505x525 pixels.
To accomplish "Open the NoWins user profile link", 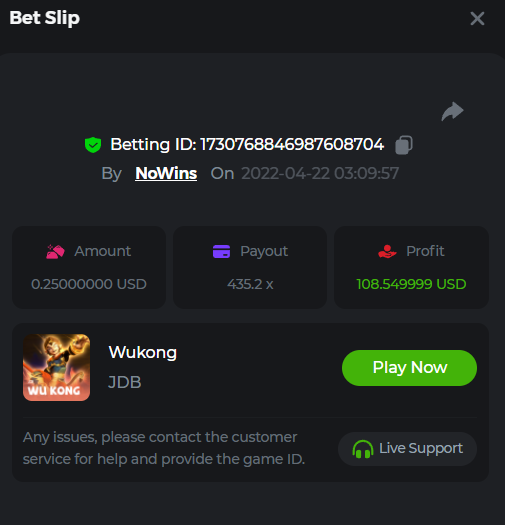I will (x=166, y=173).
